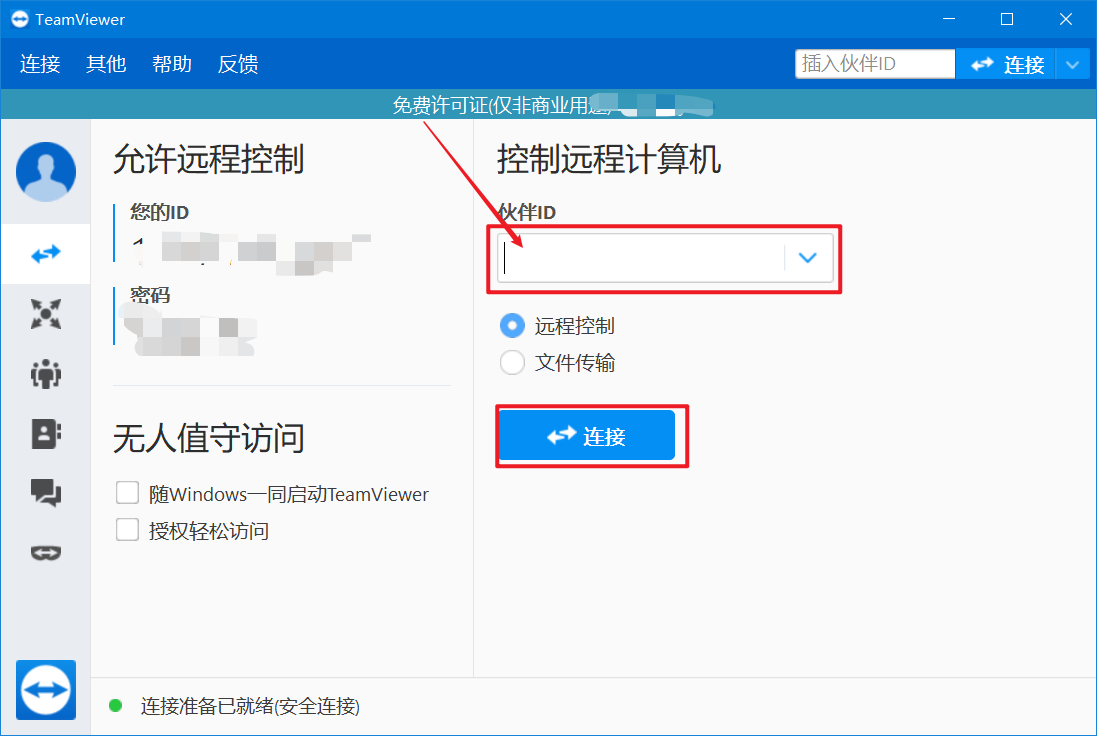Image resolution: width=1097 pixels, height=736 pixels.
Task: Click the user profile avatar icon
Action: click(x=45, y=171)
